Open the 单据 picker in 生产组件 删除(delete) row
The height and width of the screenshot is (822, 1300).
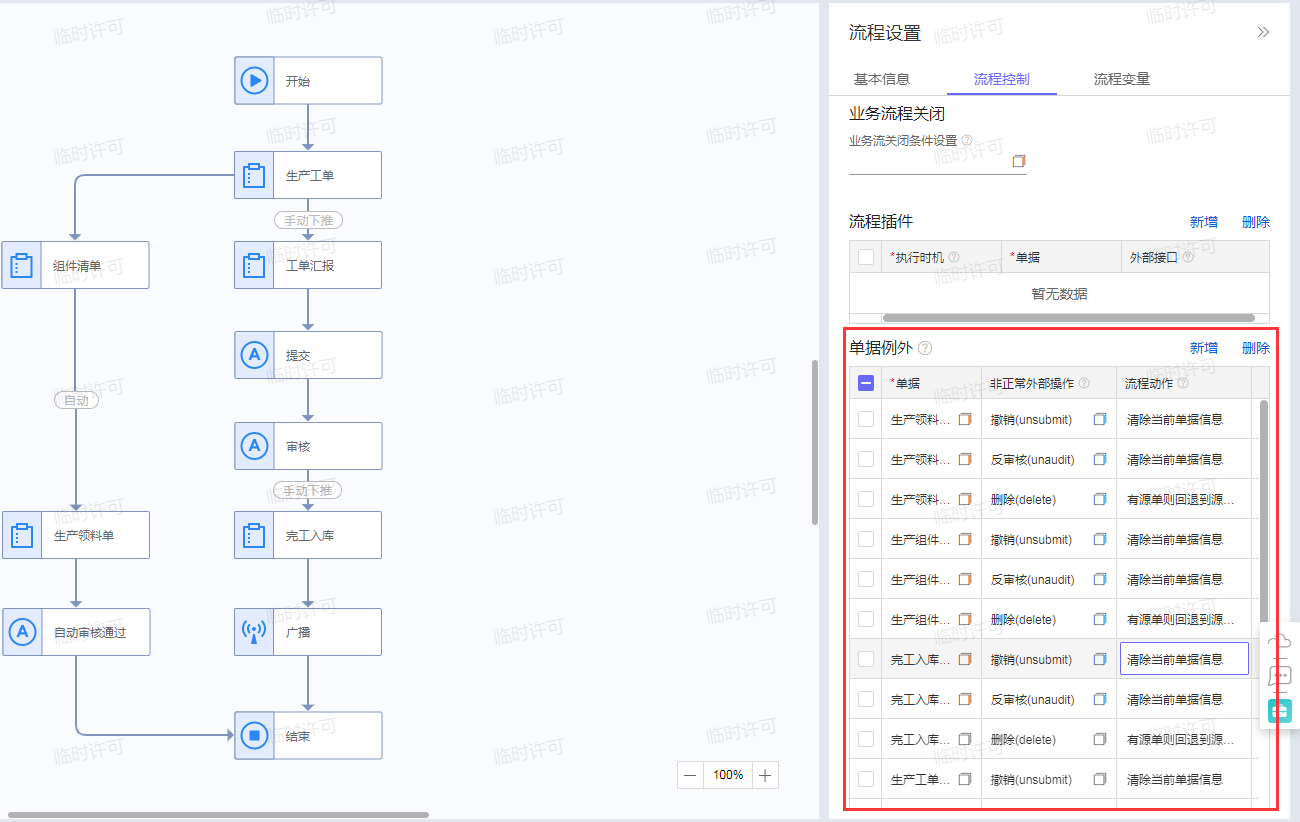[965, 619]
